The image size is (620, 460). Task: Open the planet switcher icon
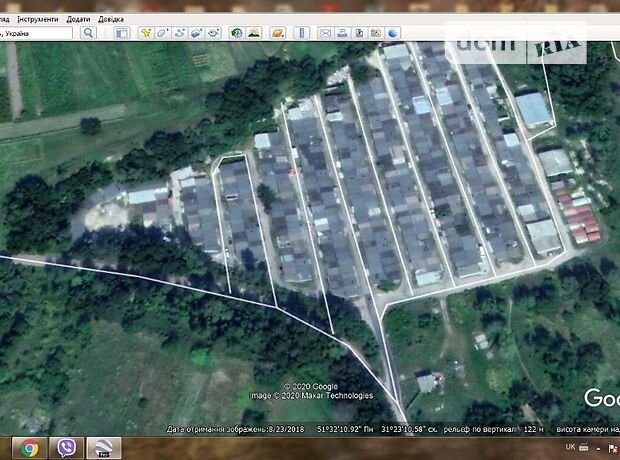[278, 33]
